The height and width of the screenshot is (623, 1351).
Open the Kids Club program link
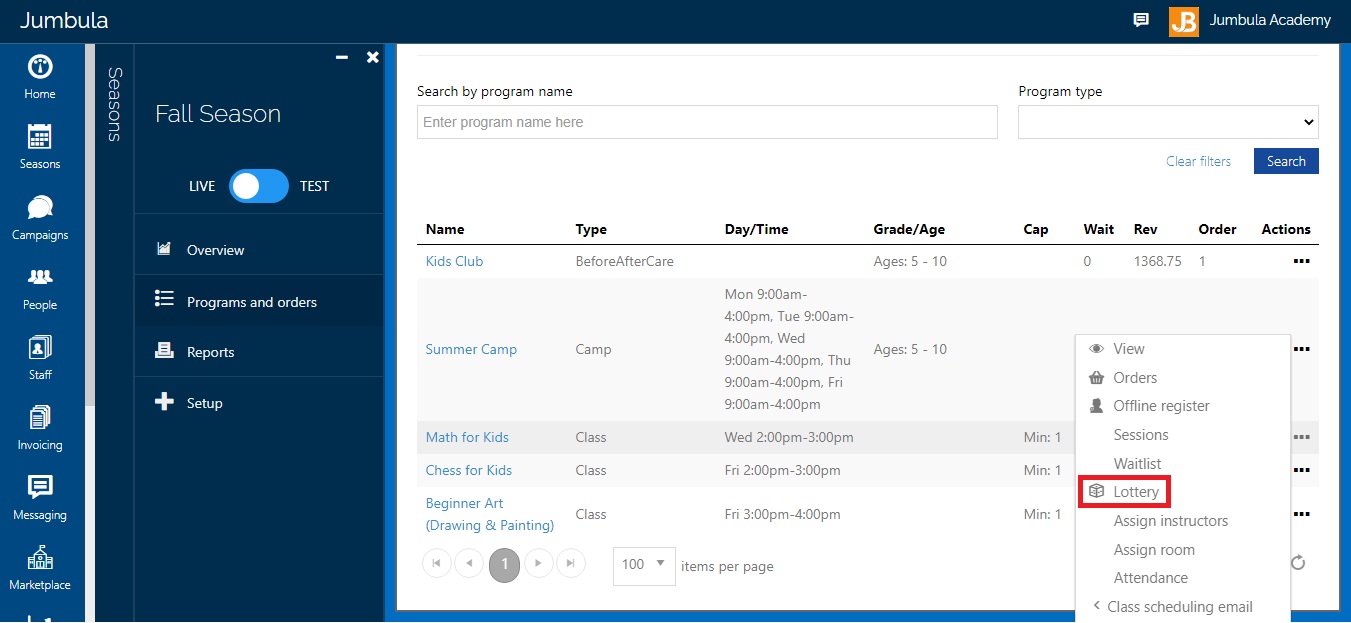pyautogui.click(x=454, y=261)
